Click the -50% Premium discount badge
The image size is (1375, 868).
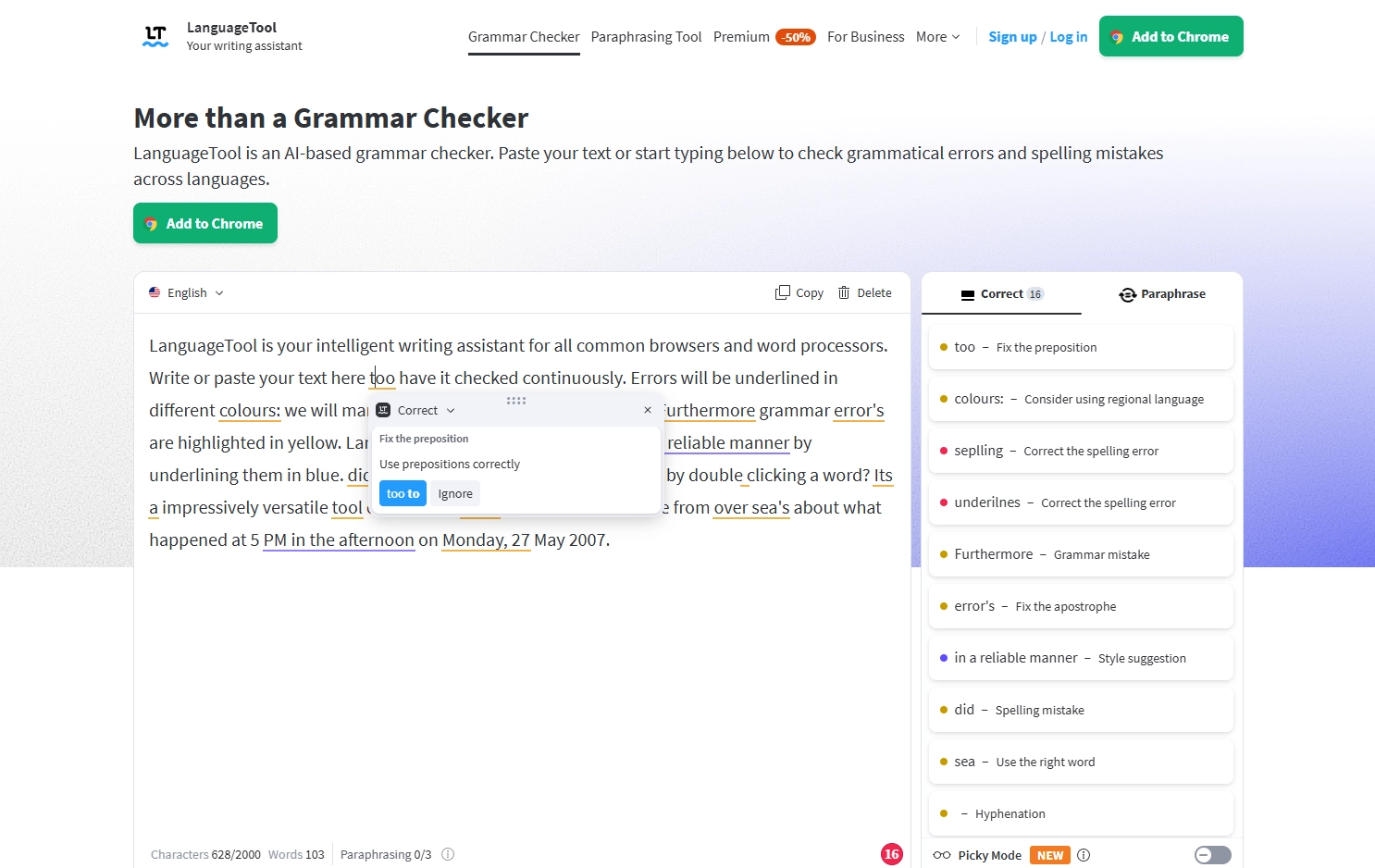(796, 37)
